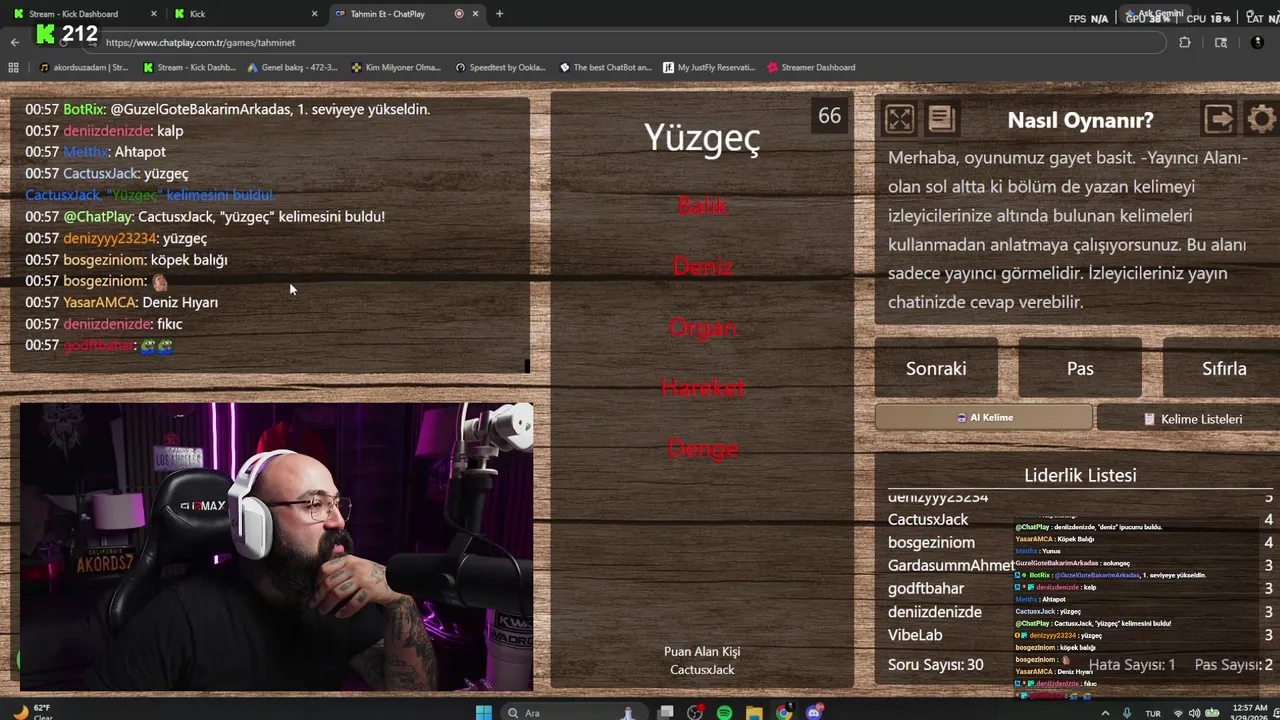Click the main word Yüzgeç
1280x720 pixels.
point(702,138)
